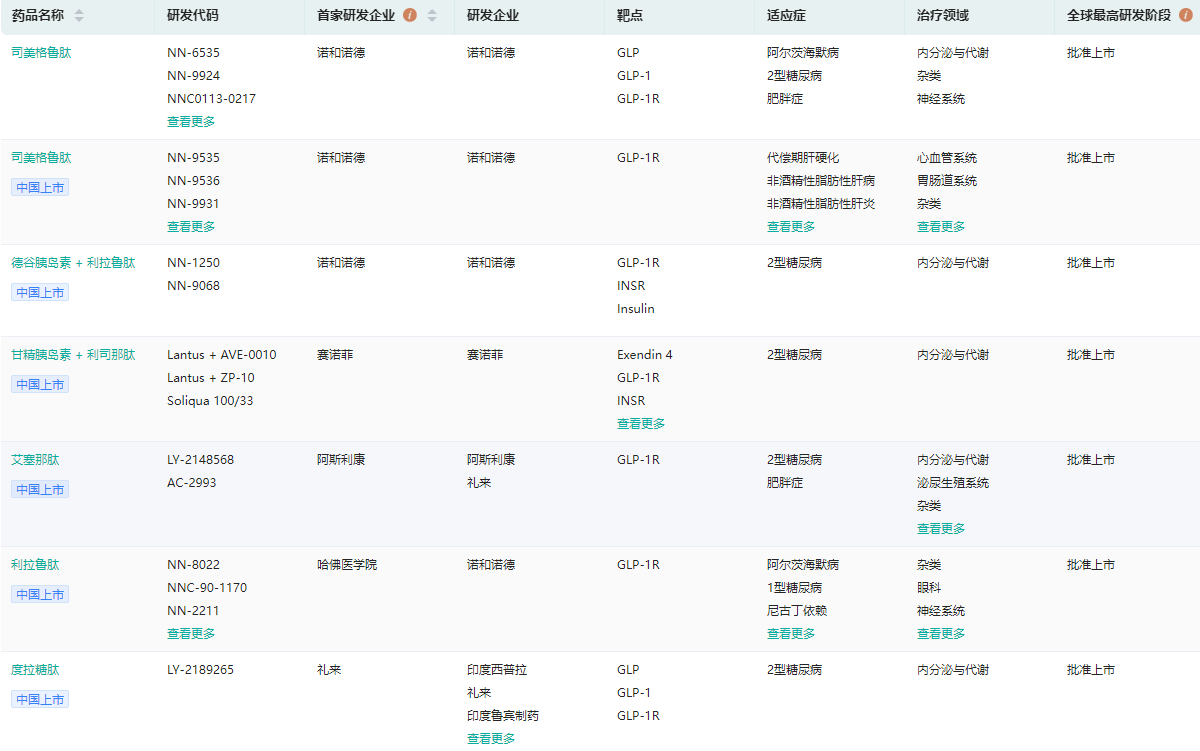Image resolution: width=1200 pixels, height=751 pixels.
Task: Open the 甘精胰岛素 + 利司那肽 drug page
Action: point(73,355)
